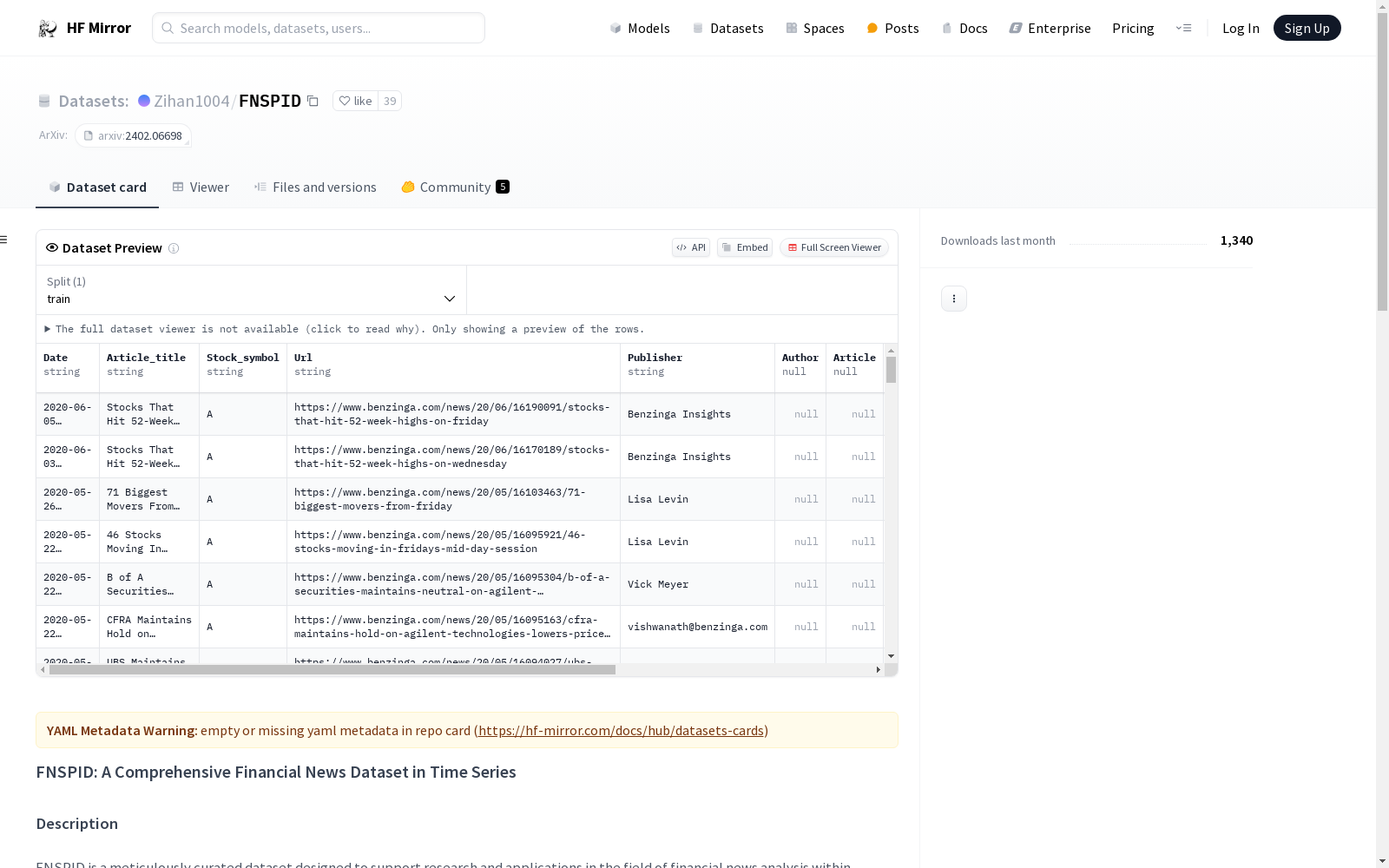Expand the Split train dropdown
This screenshot has width=1389, height=868.
(x=251, y=291)
